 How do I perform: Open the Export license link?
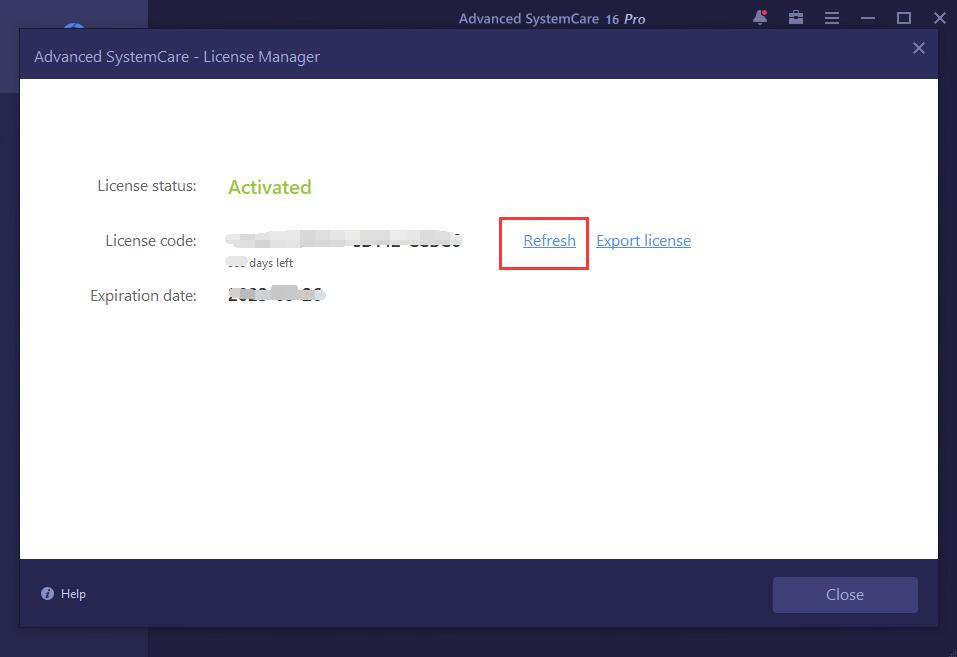[x=643, y=241]
